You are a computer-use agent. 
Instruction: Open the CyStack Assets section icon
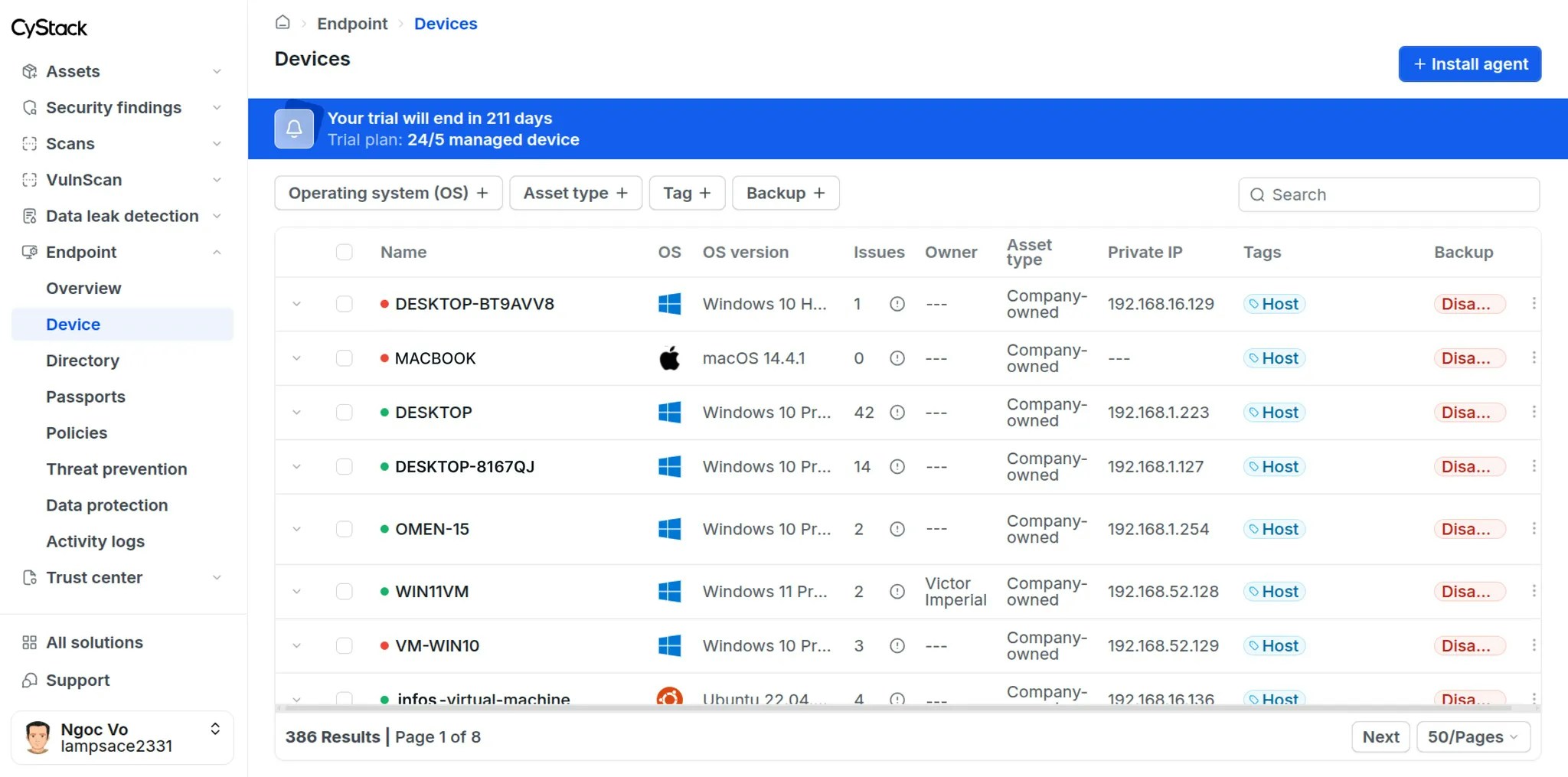[30, 70]
